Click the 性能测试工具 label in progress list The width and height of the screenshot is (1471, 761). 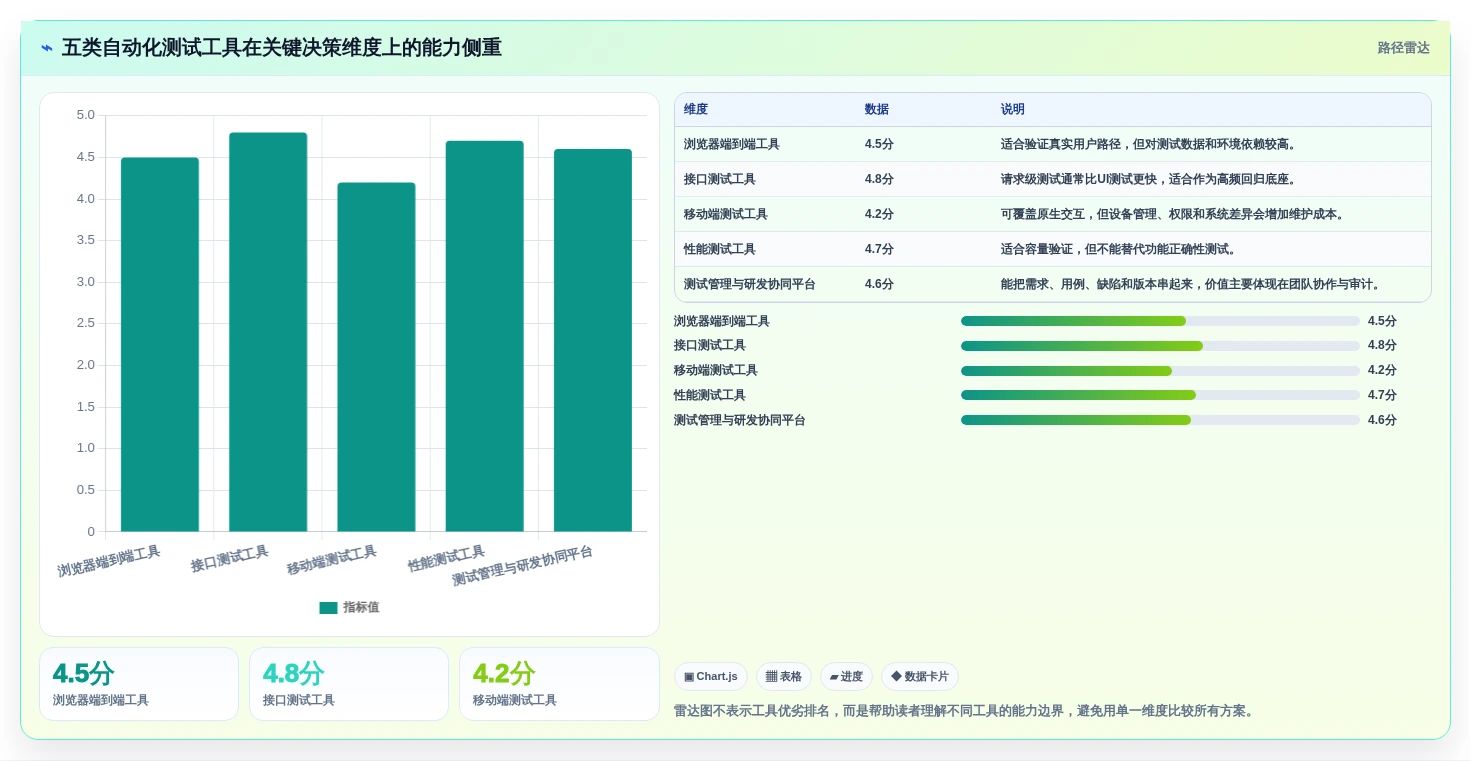710,395
